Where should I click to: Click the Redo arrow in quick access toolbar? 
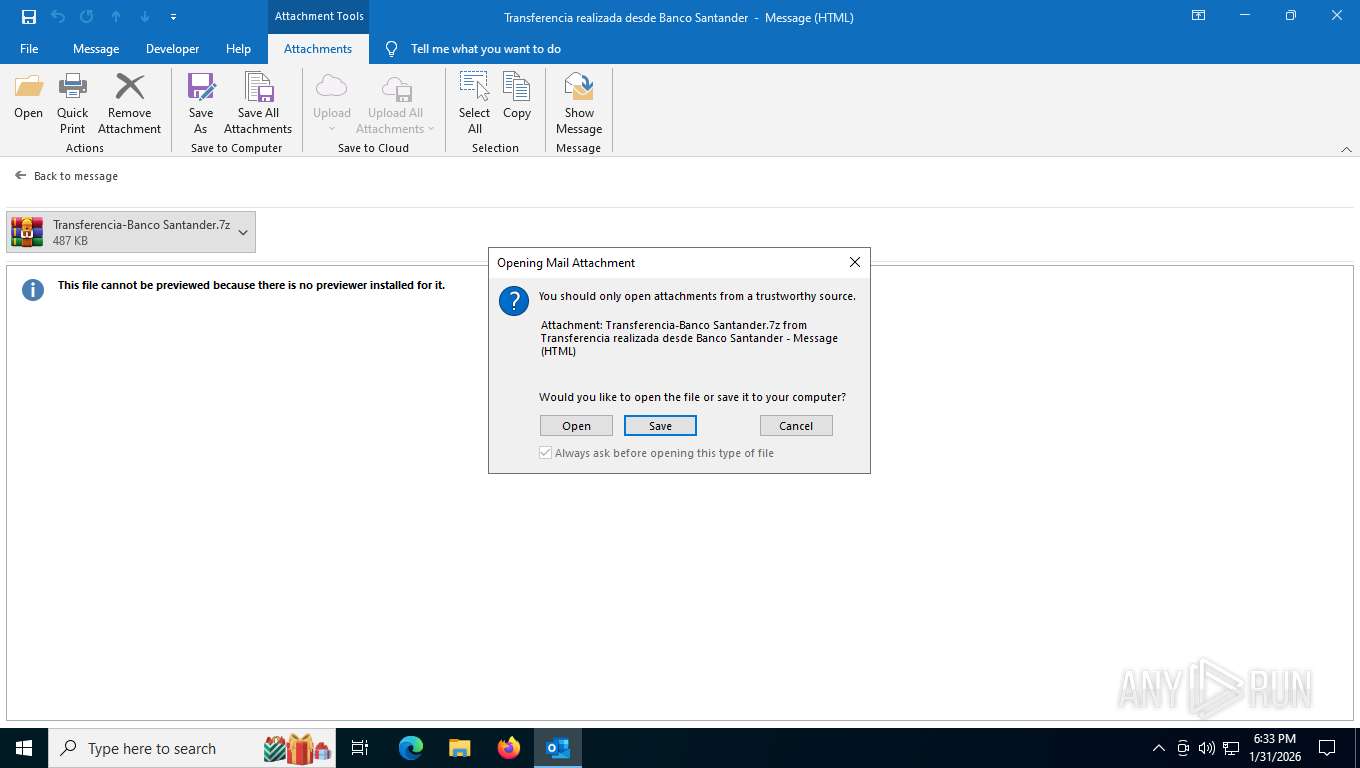point(87,17)
